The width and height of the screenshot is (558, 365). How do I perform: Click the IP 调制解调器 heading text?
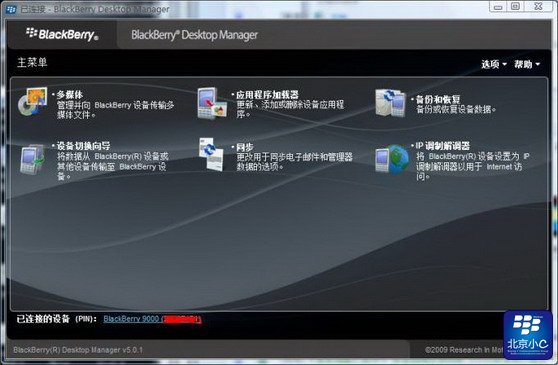point(443,146)
